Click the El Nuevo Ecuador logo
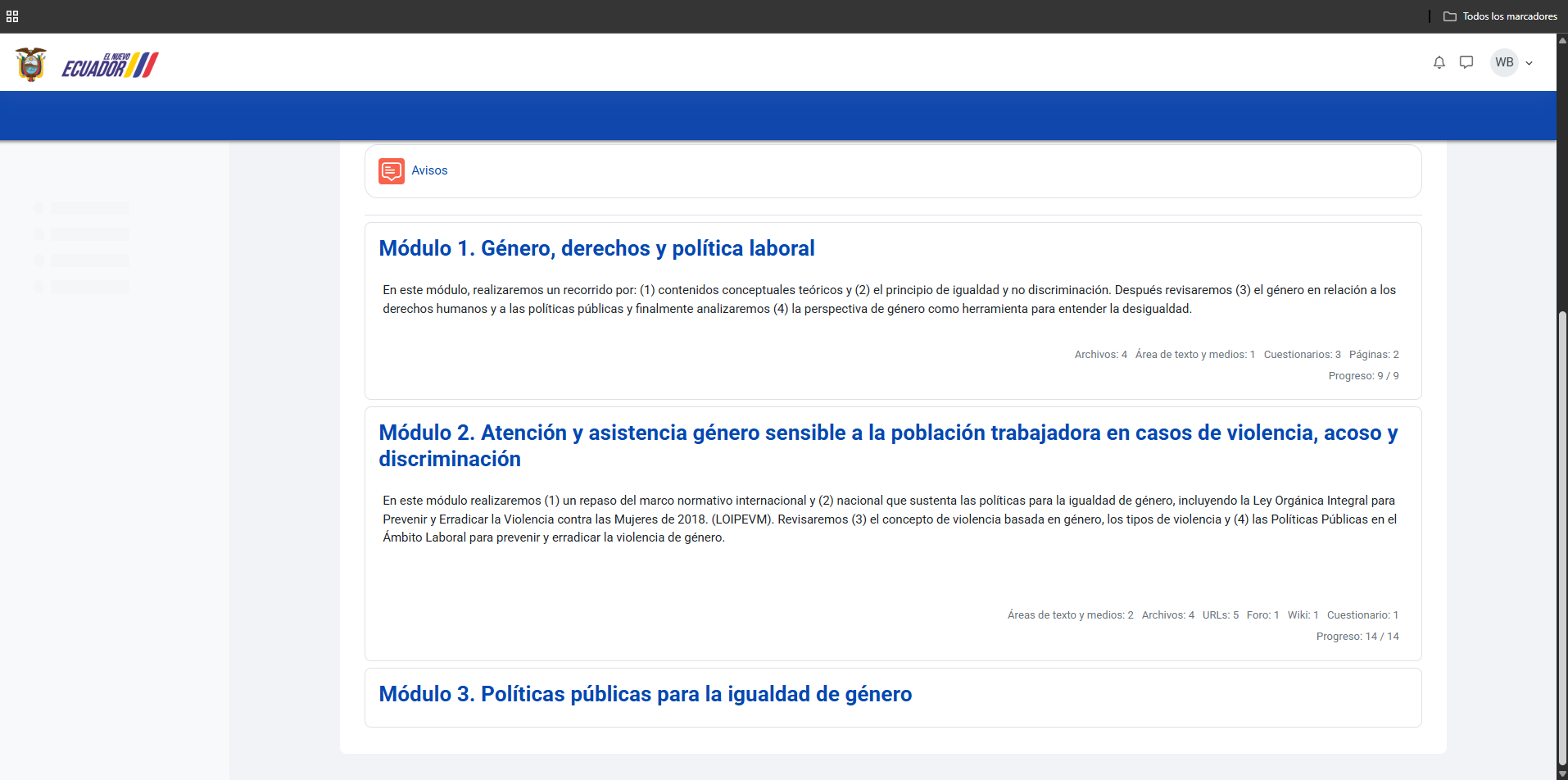Viewport: 1568px width, 780px height. 110,65
